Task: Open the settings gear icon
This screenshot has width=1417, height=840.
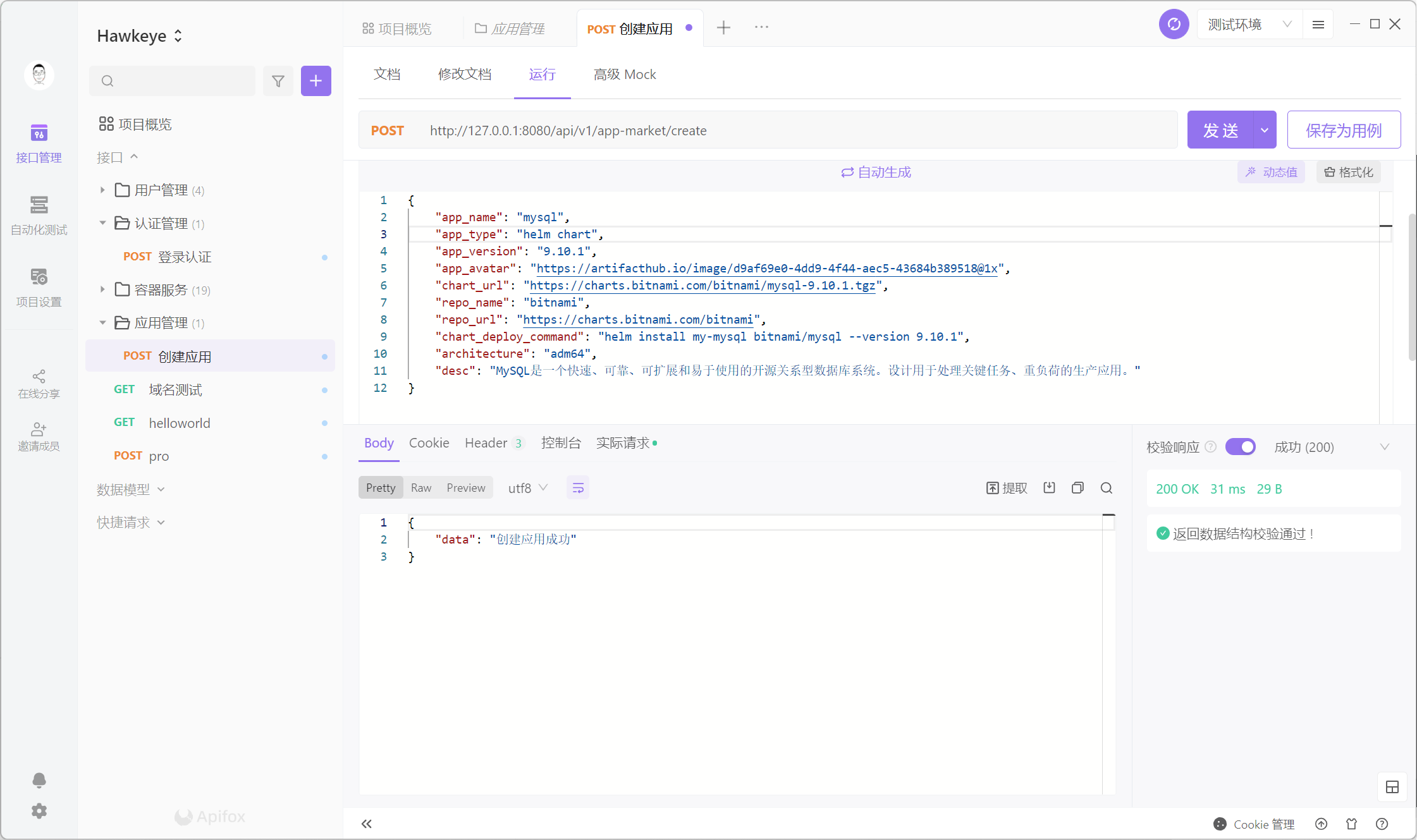Action: pyautogui.click(x=39, y=811)
